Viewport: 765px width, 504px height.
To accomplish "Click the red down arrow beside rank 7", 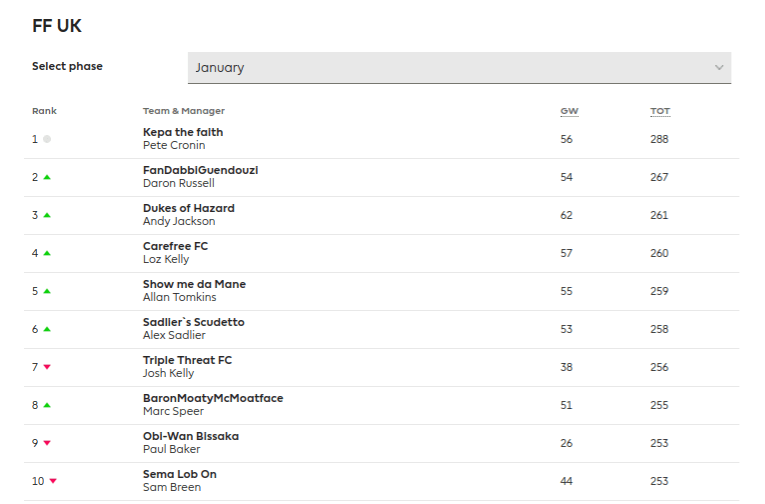I will (x=47, y=367).
